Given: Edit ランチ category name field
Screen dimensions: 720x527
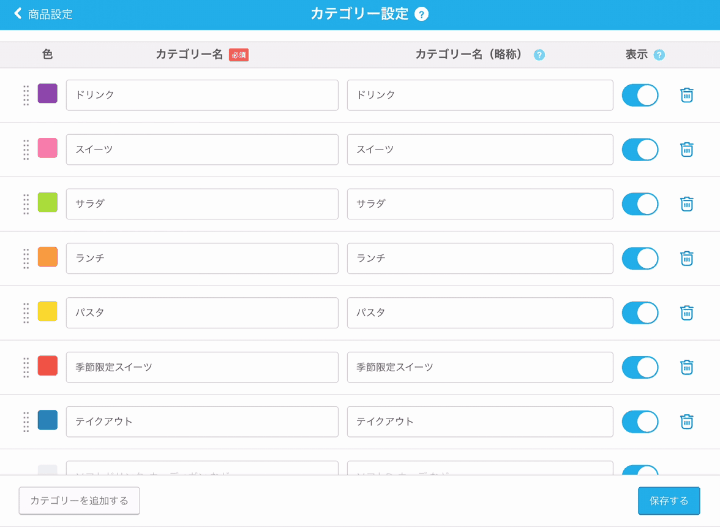Looking at the screenshot, I should coord(202,258).
